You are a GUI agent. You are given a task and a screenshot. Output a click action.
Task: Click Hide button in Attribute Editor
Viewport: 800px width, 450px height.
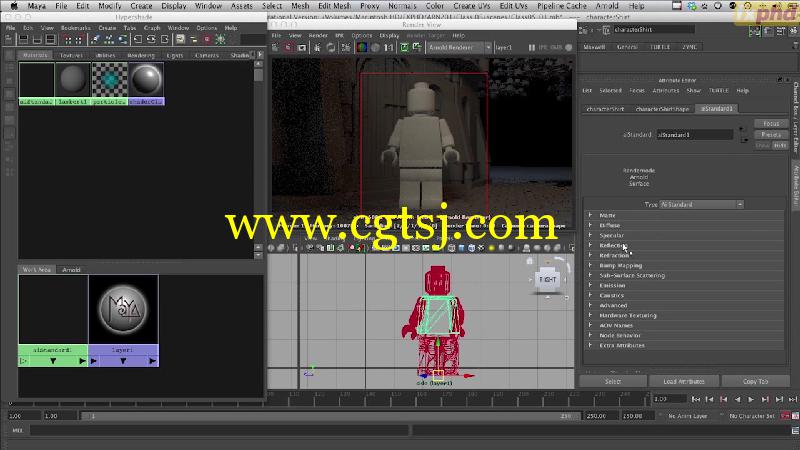(x=781, y=145)
